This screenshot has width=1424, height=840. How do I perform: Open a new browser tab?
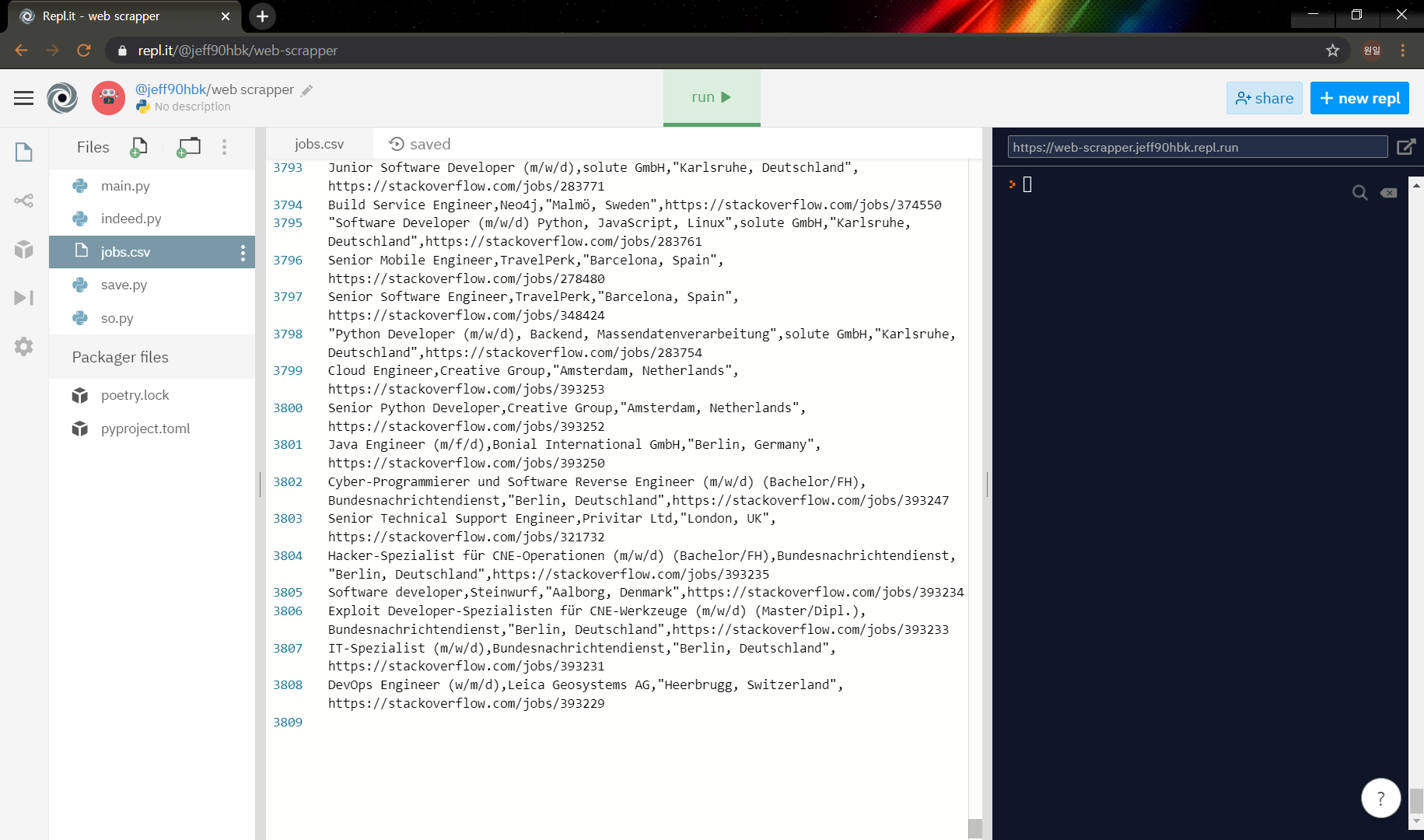click(x=262, y=16)
